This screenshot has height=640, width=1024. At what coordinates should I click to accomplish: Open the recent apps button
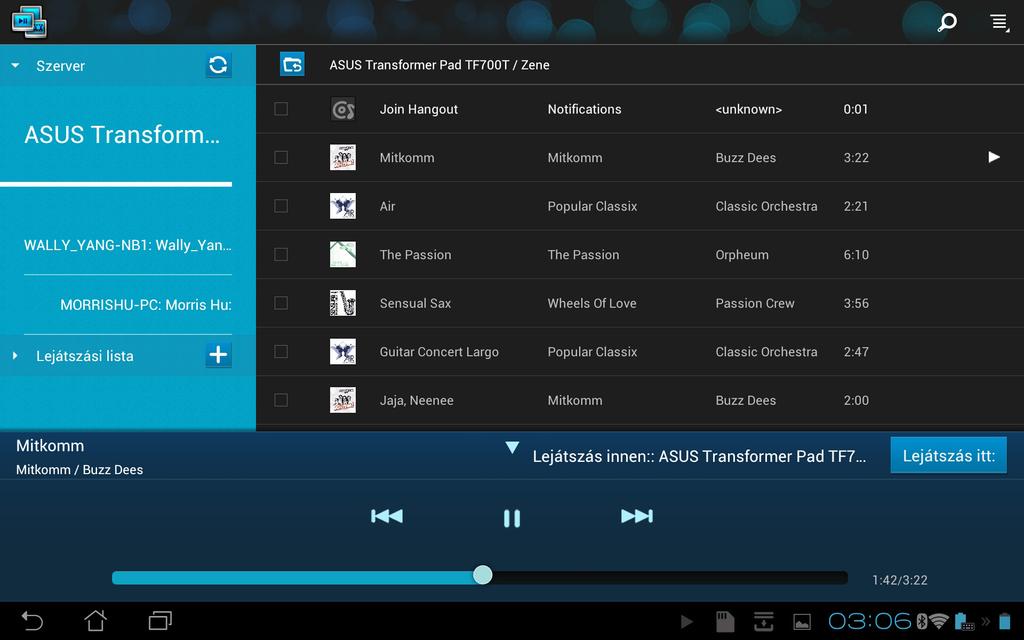[160, 620]
